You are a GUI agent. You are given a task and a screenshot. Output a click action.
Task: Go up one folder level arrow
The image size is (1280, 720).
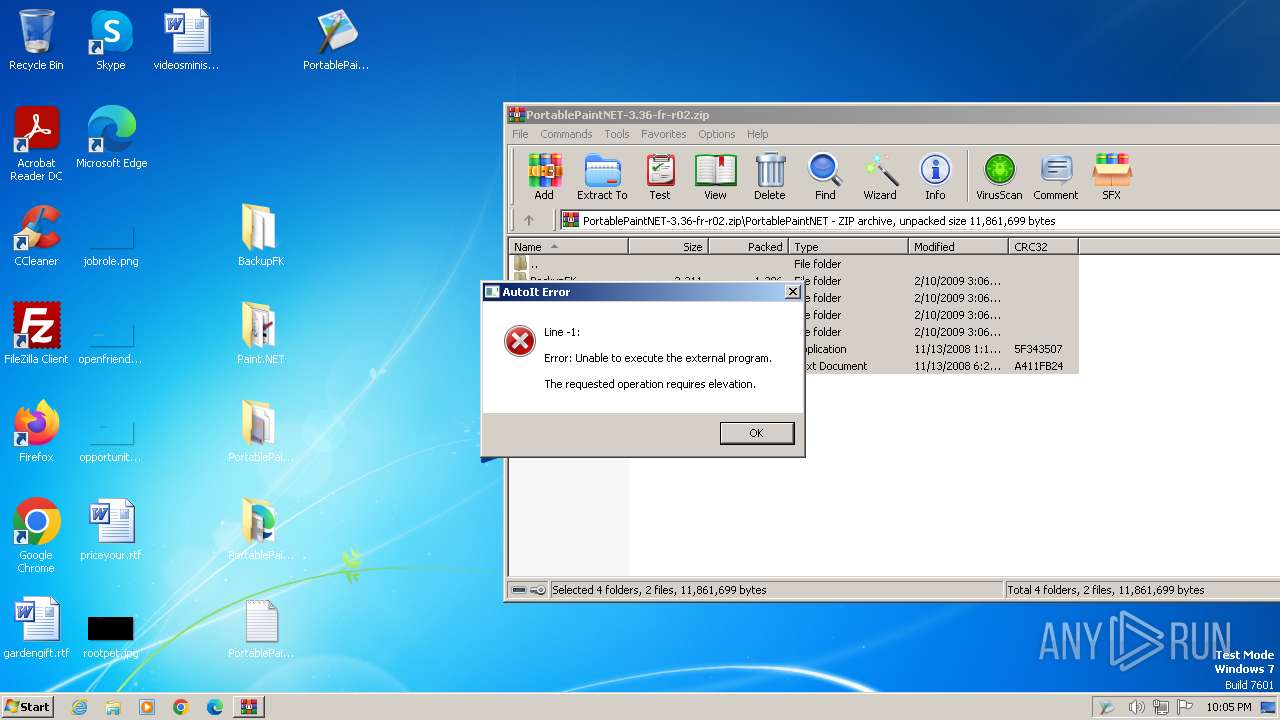point(529,220)
